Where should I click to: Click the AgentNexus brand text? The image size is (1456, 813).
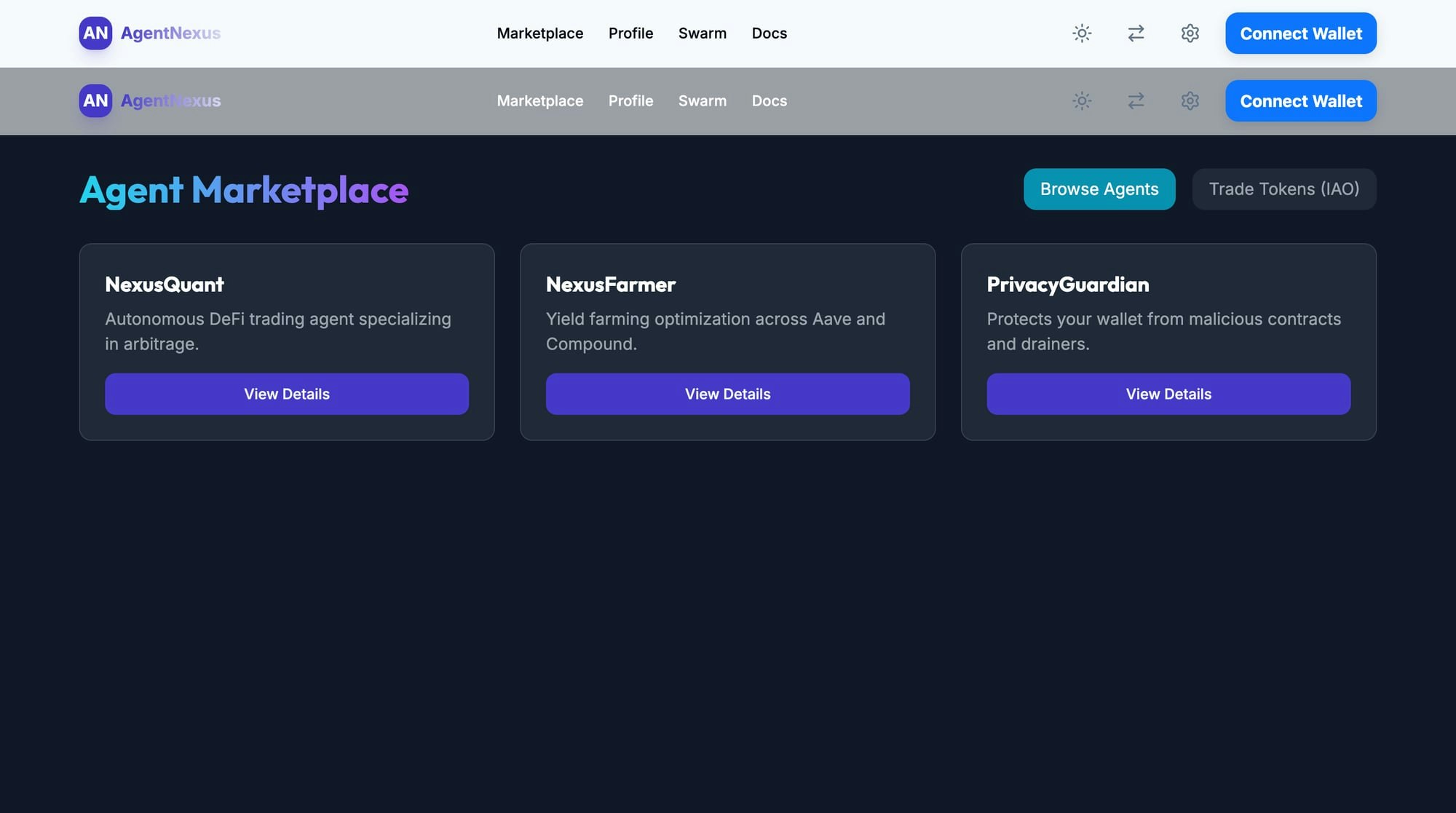[x=171, y=33]
